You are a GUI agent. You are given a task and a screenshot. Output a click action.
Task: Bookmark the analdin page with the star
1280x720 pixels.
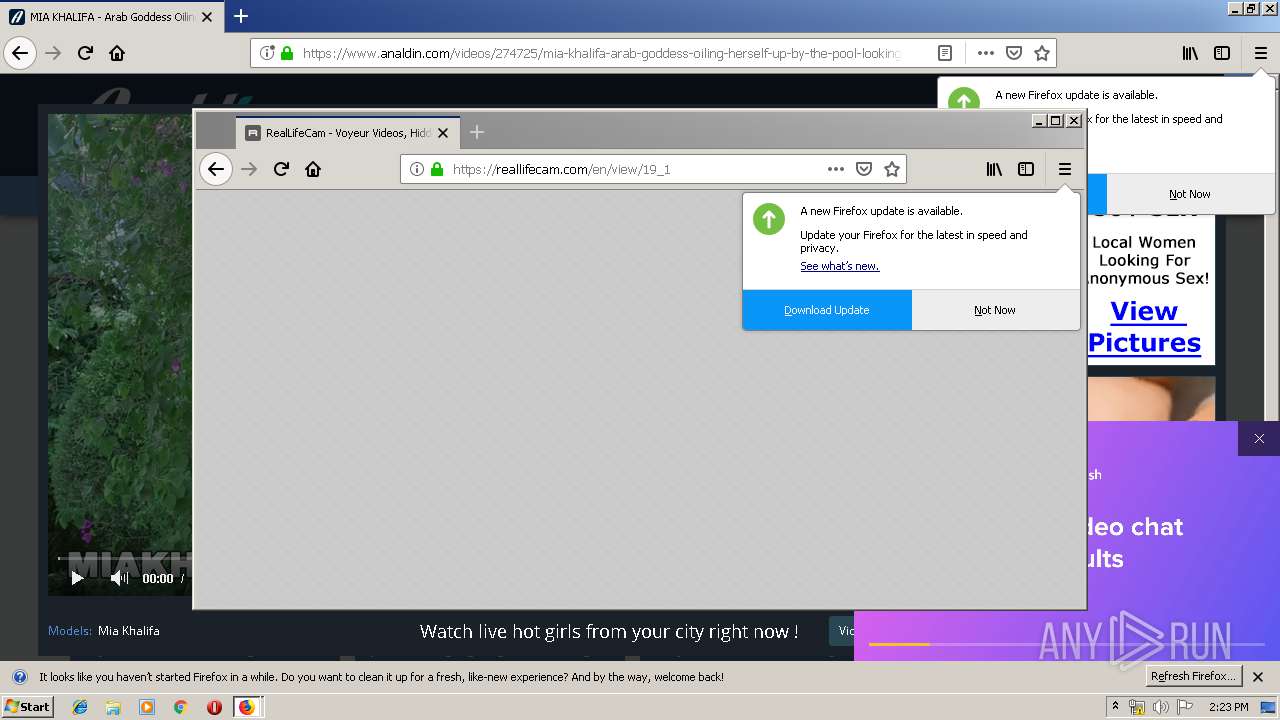pyautogui.click(x=1042, y=53)
